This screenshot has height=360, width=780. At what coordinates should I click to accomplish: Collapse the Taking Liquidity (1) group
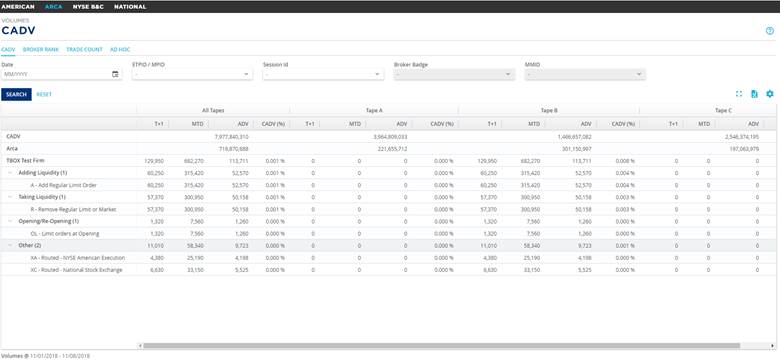[x=10, y=197]
